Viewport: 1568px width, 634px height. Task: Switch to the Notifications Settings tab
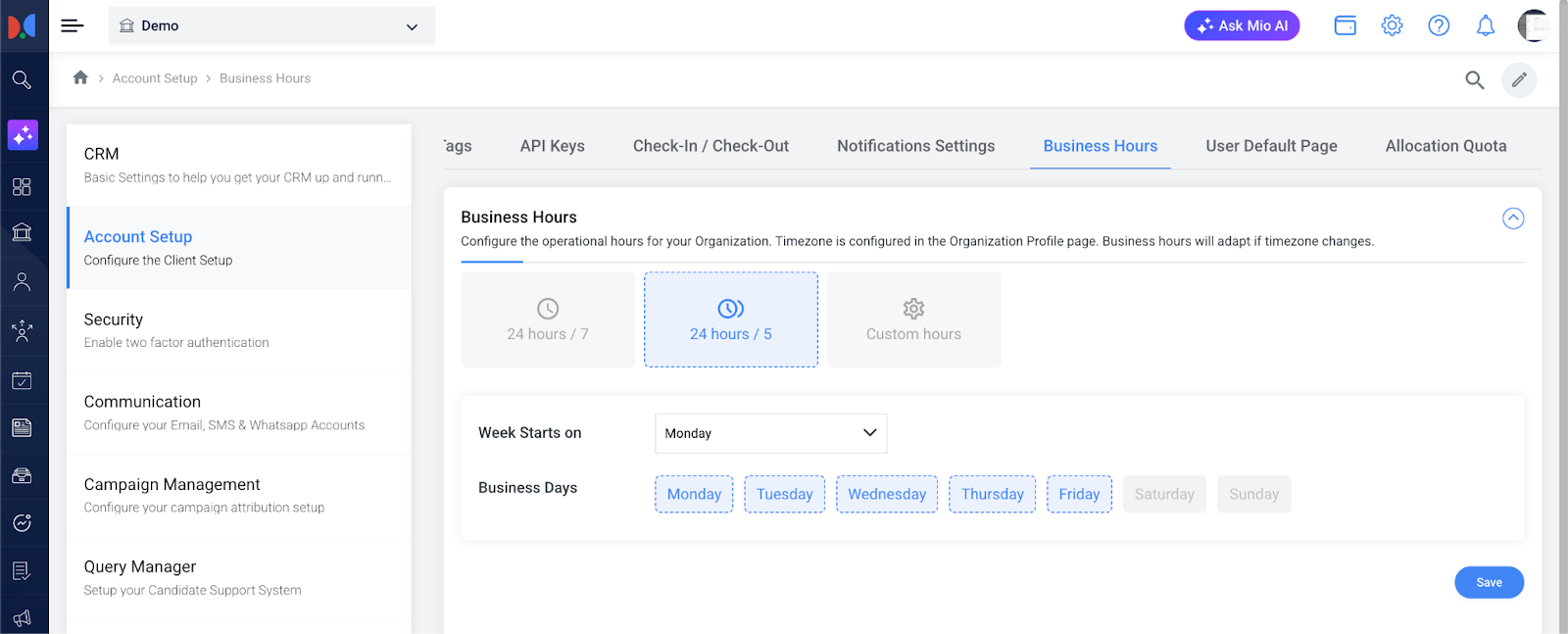click(915, 146)
